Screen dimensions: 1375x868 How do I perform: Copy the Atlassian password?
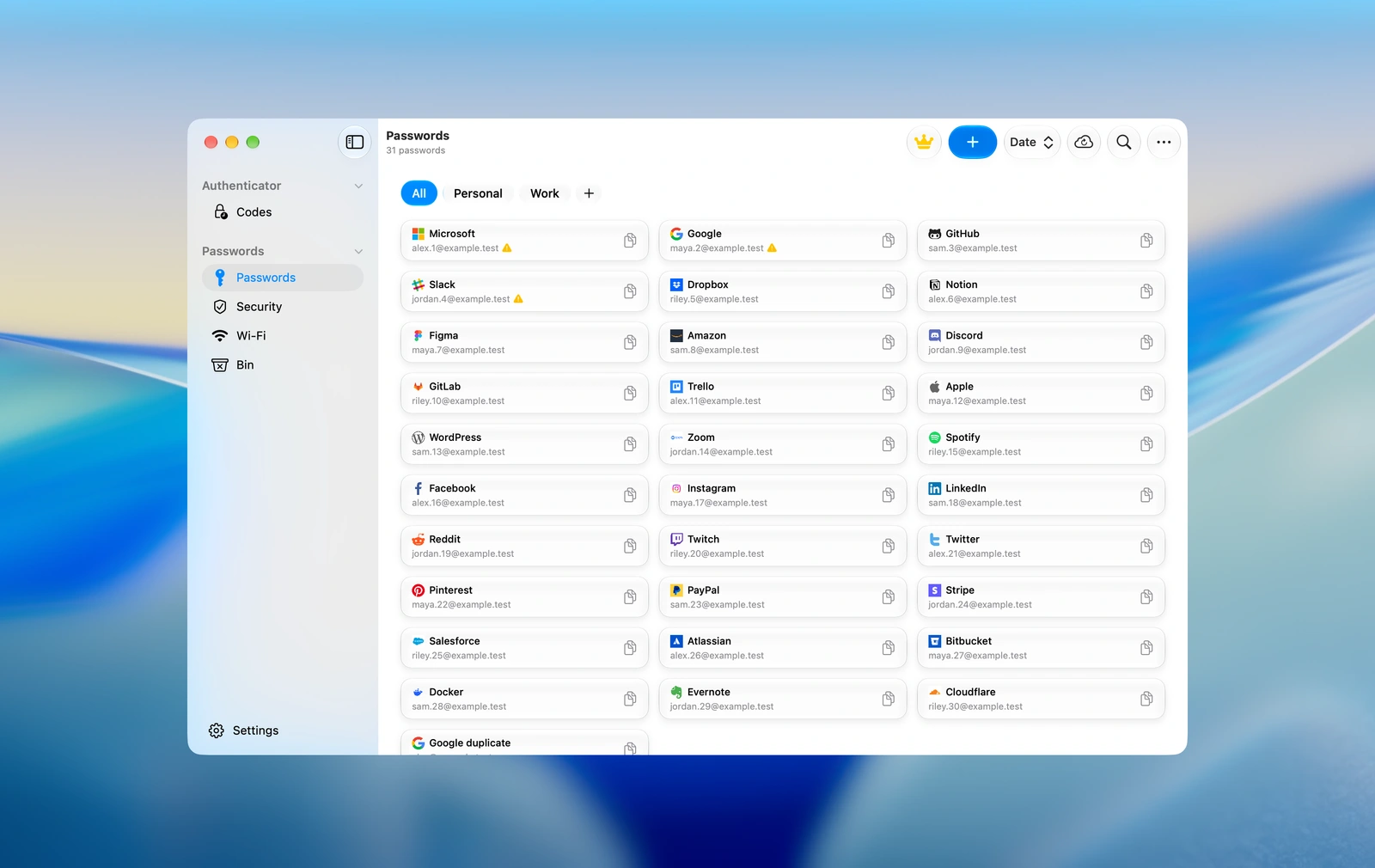pos(889,648)
